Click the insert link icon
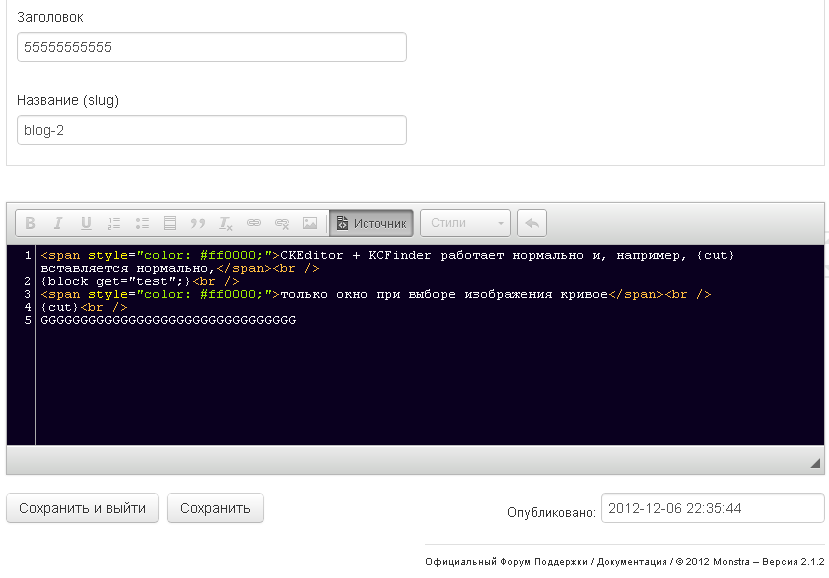Viewport: 829px width, 578px height. tap(254, 223)
